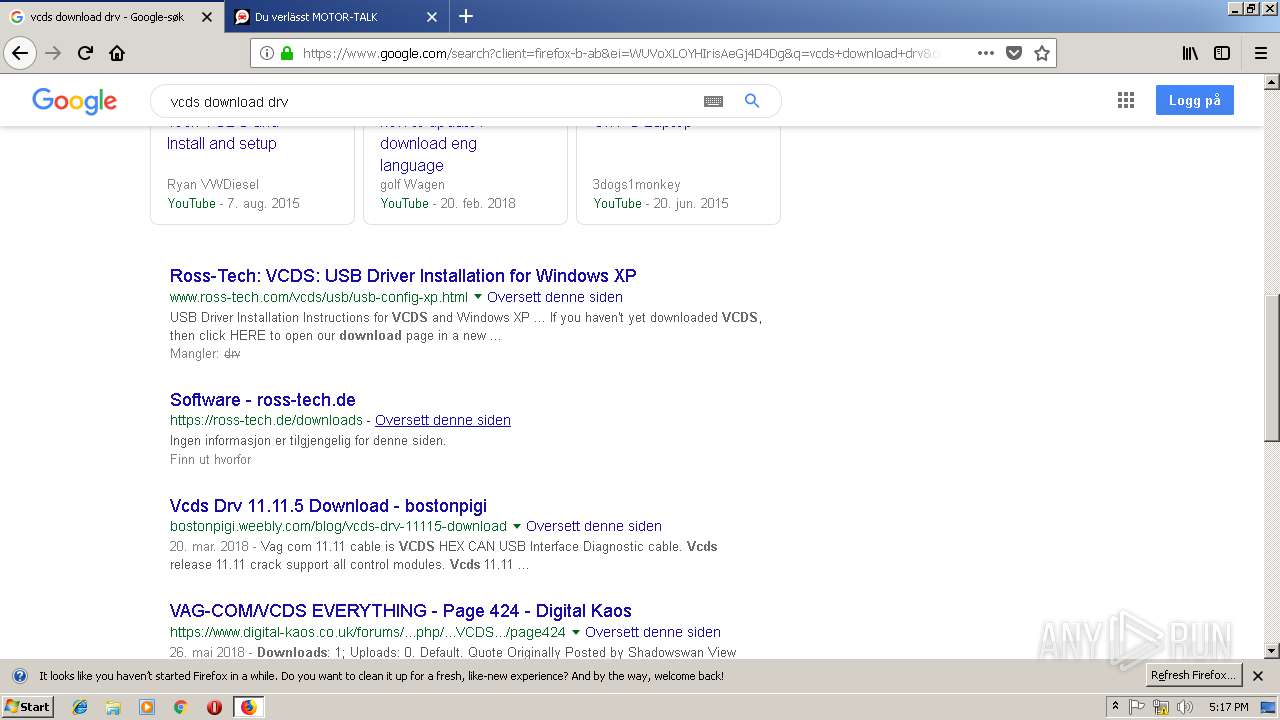Show site information icon in address bar
The image size is (1280, 720).
267,53
